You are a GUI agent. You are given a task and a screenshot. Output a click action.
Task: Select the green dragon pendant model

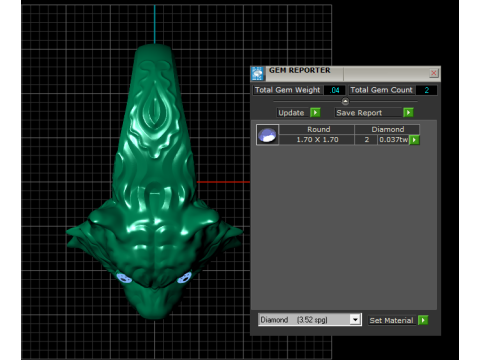(x=154, y=182)
